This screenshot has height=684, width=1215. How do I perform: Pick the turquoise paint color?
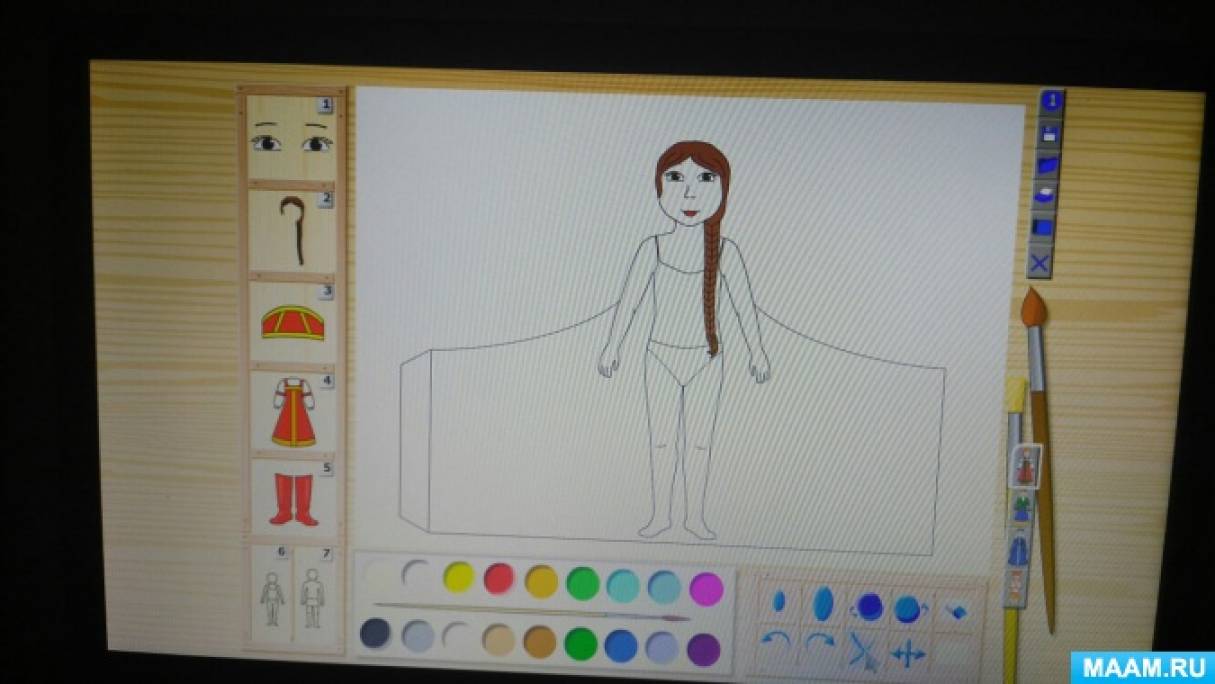623,584
